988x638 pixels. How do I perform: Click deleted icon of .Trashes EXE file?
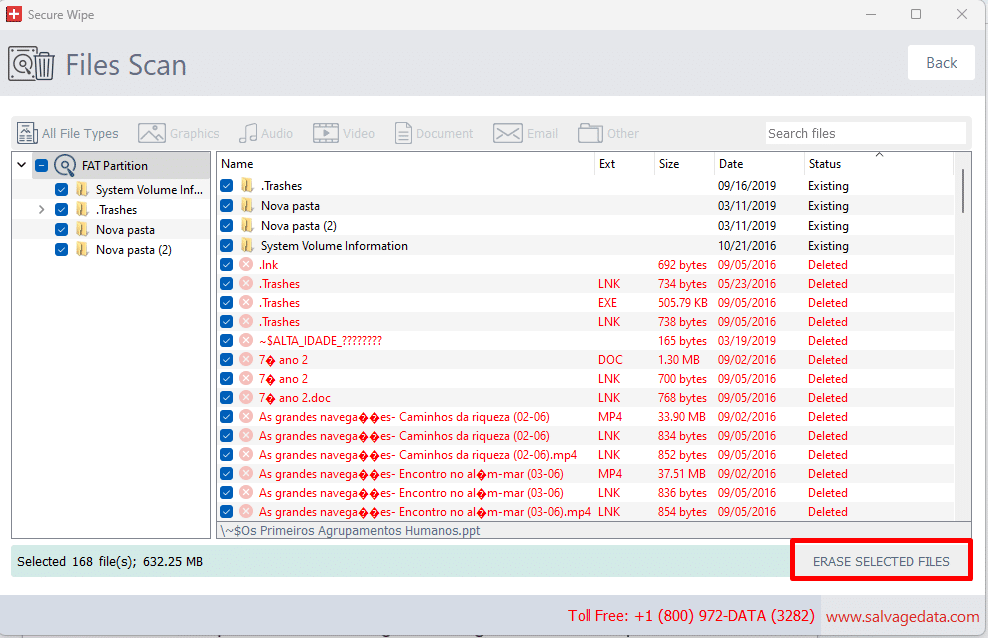[x=246, y=303]
